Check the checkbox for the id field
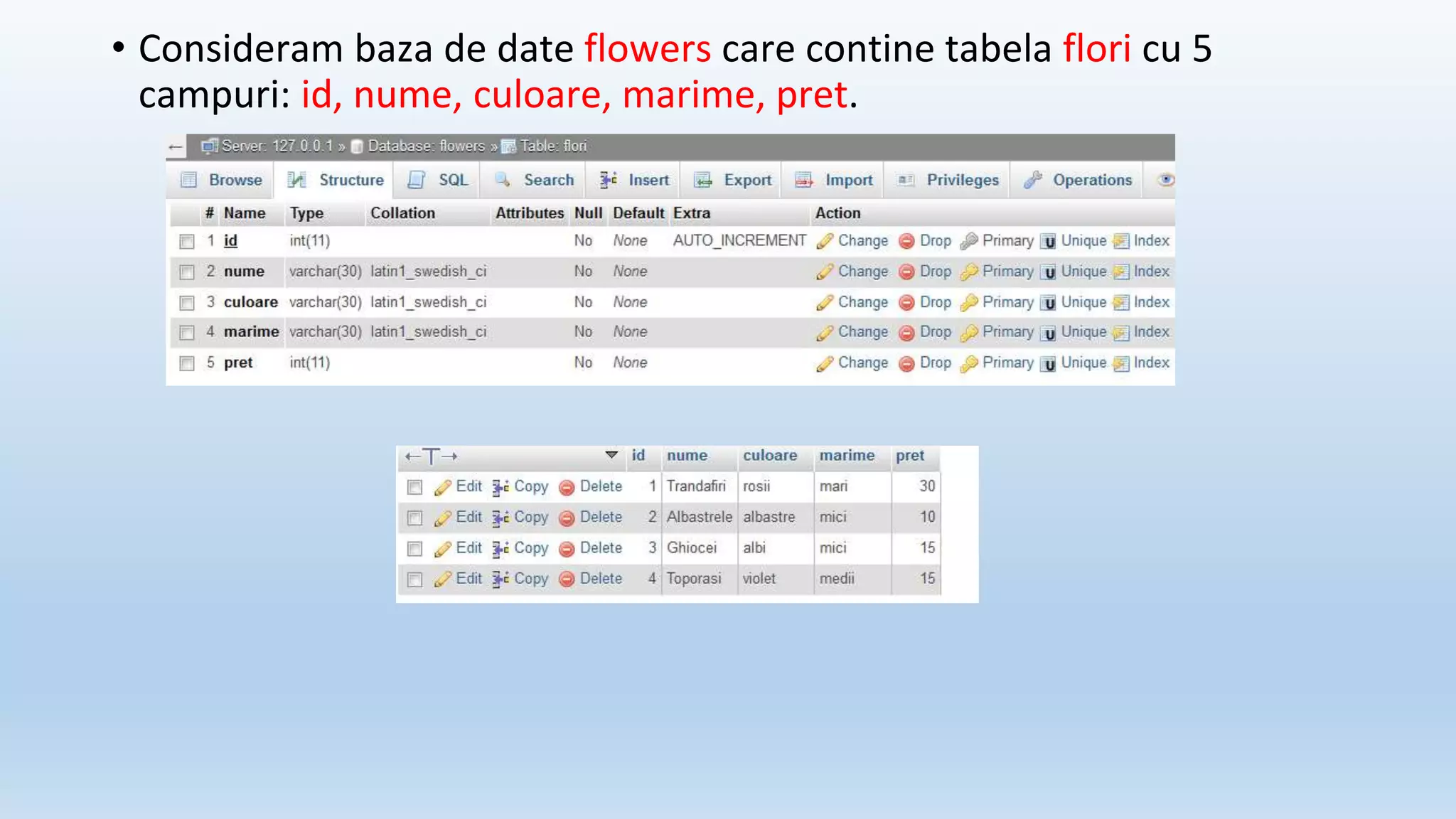 187,242
